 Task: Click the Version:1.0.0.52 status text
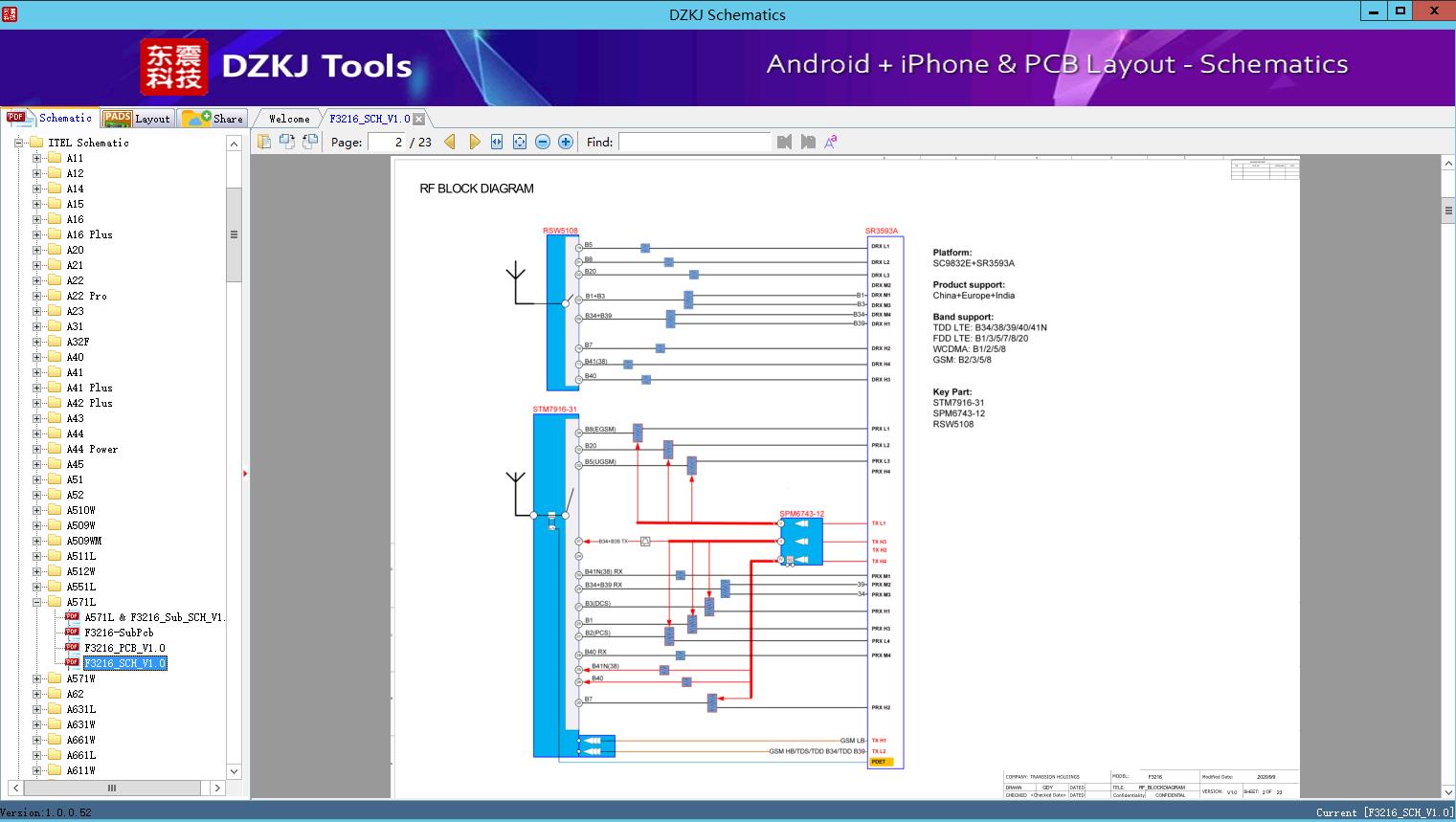click(x=47, y=812)
